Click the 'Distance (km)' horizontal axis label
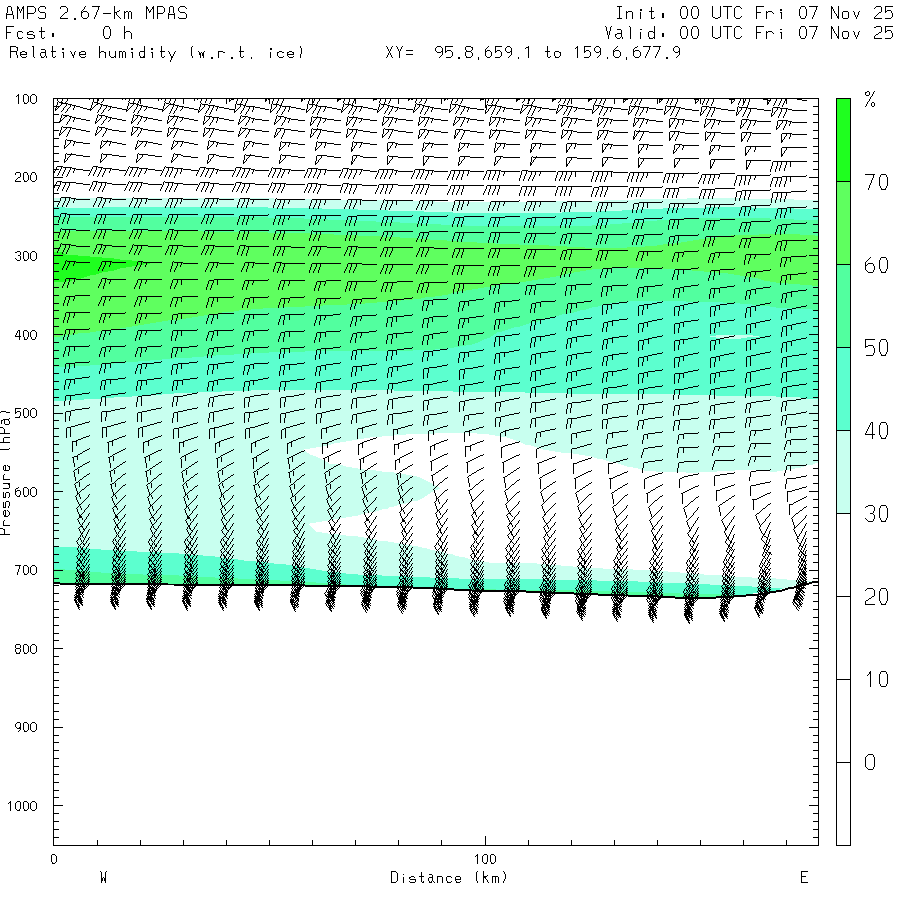Screen dimensions: 900x900 coord(448,877)
